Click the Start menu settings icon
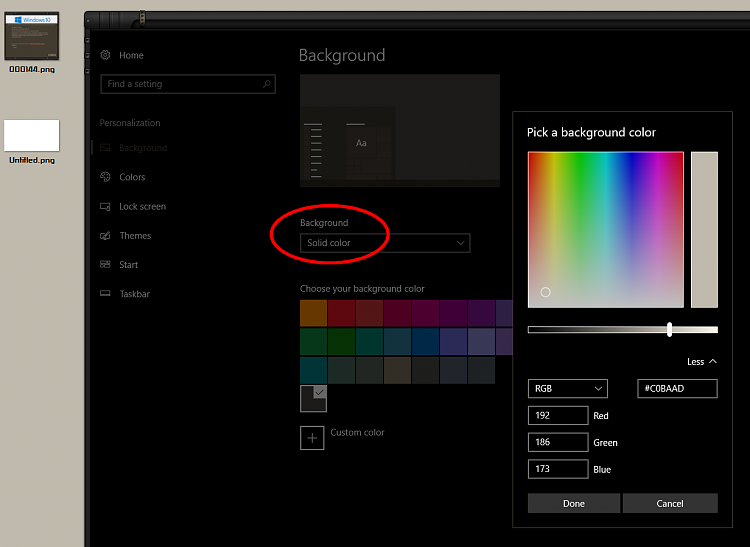Screen dimensions: 750x547 (x=106, y=265)
